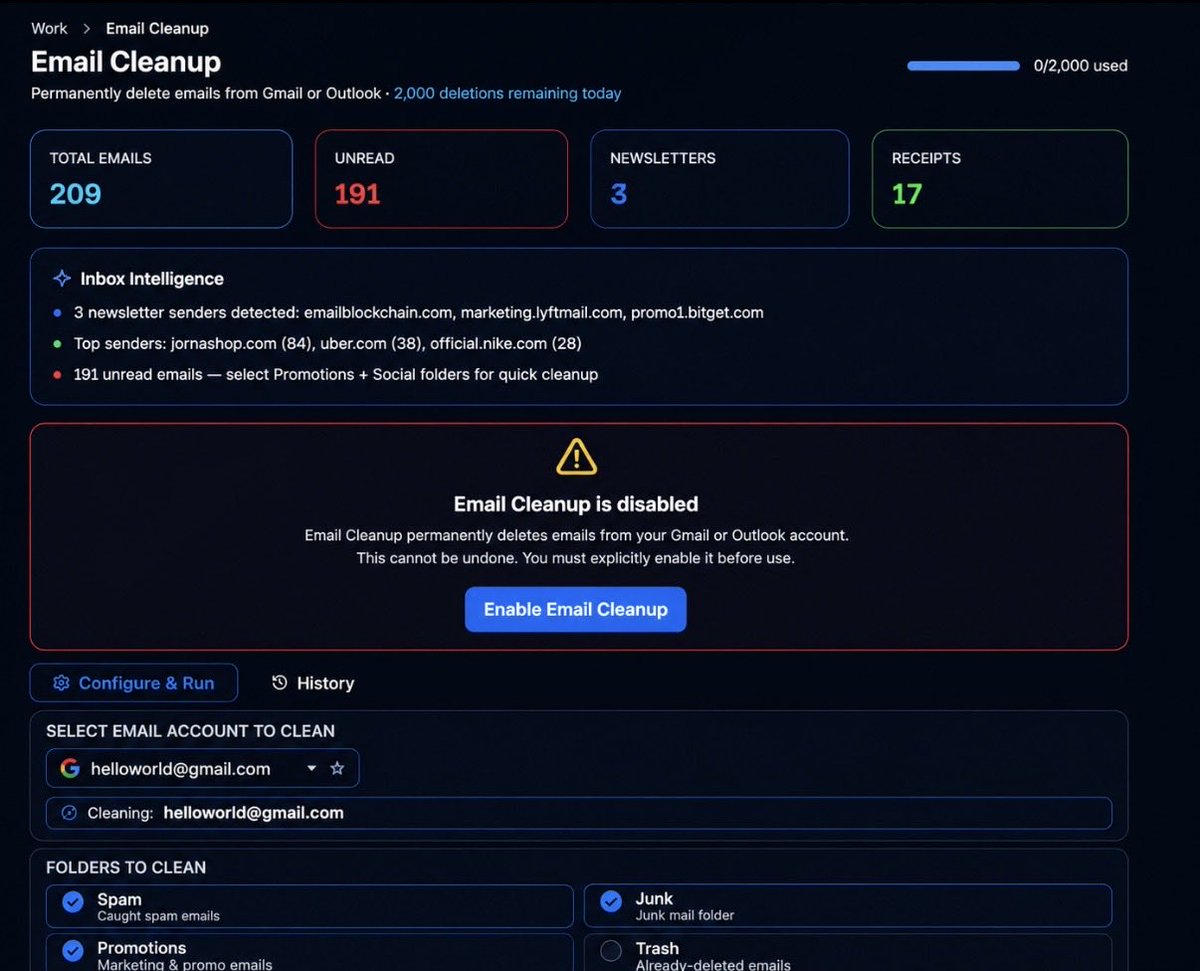Open the Receipts stat card
The height and width of the screenshot is (971, 1200).
pyautogui.click(x=1000, y=179)
